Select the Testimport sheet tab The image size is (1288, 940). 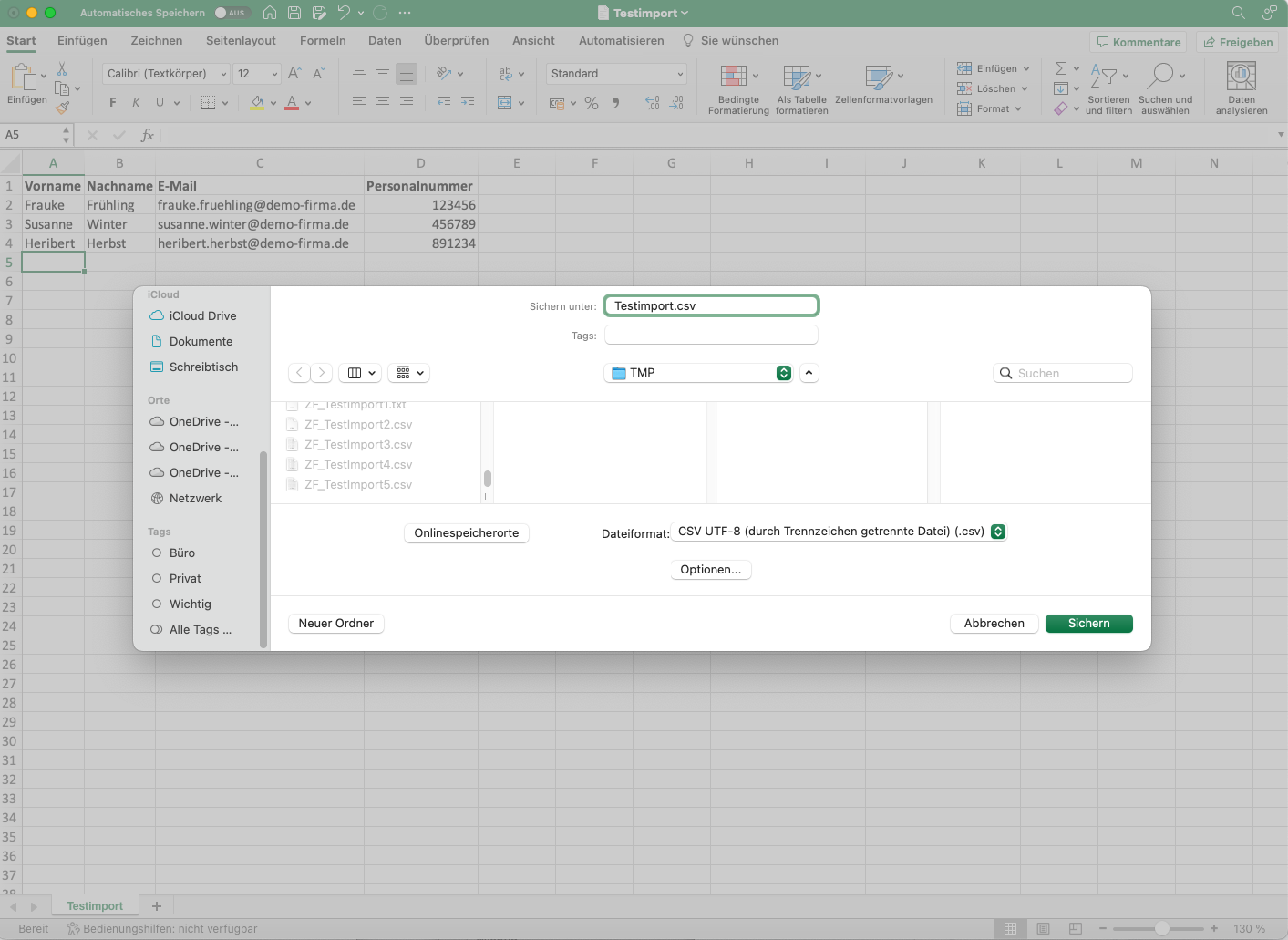pos(95,906)
